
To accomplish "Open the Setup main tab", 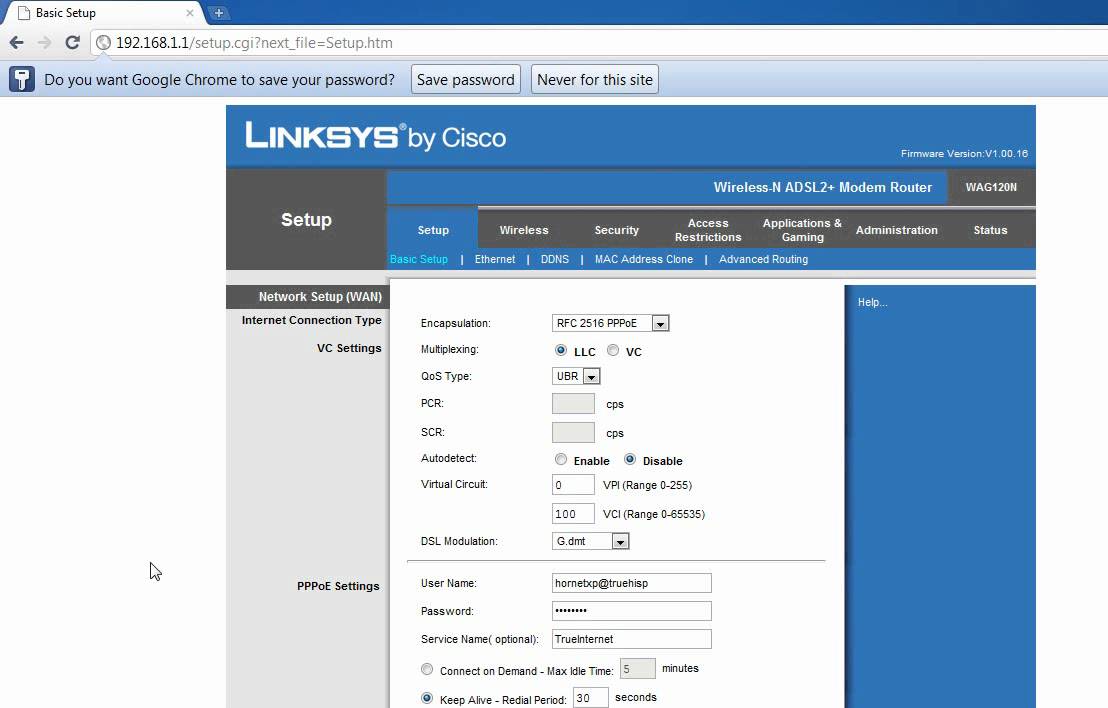I will click(432, 230).
